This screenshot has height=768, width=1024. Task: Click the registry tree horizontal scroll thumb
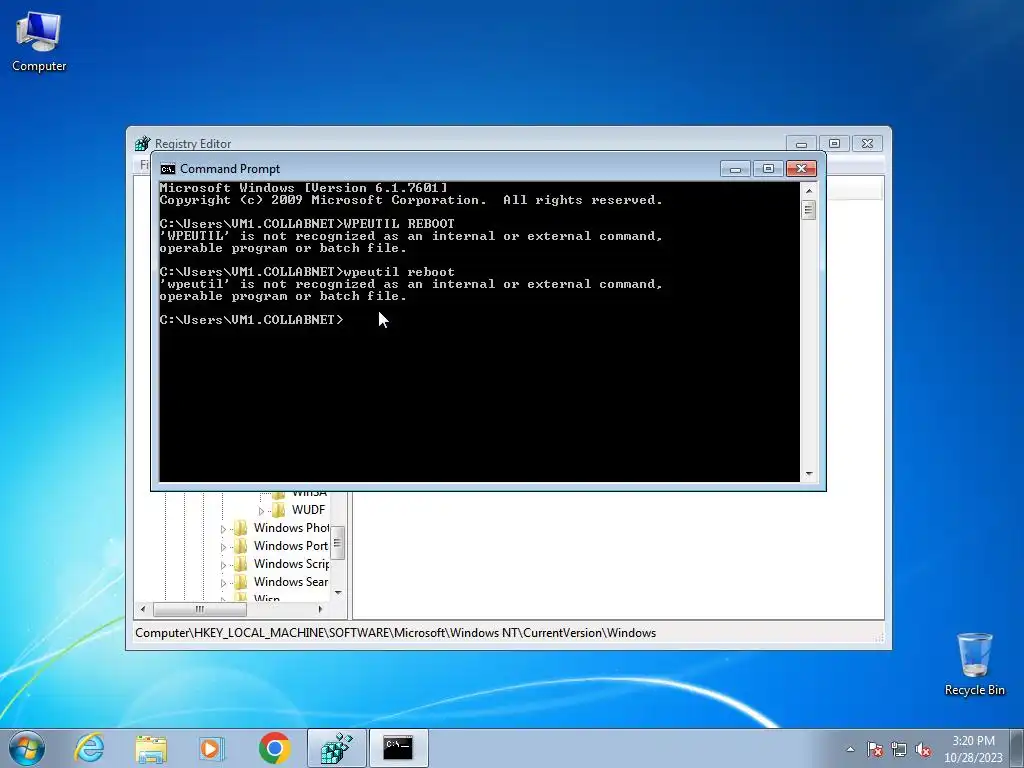[200, 609]
